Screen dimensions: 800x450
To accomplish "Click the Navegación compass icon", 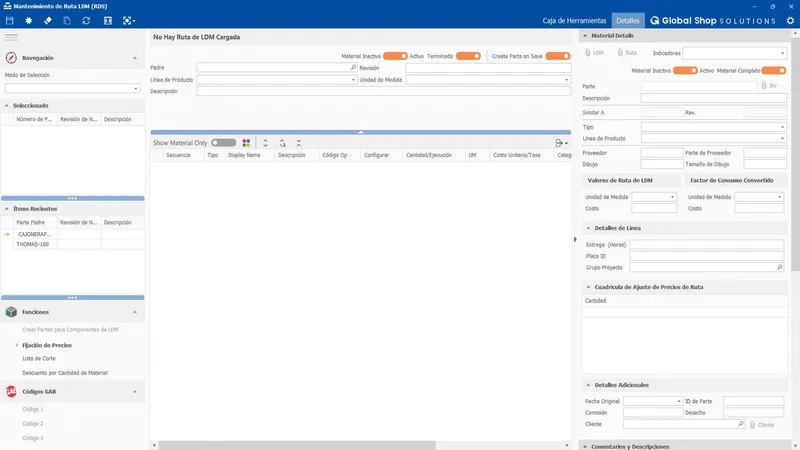I will pos(11,58).
